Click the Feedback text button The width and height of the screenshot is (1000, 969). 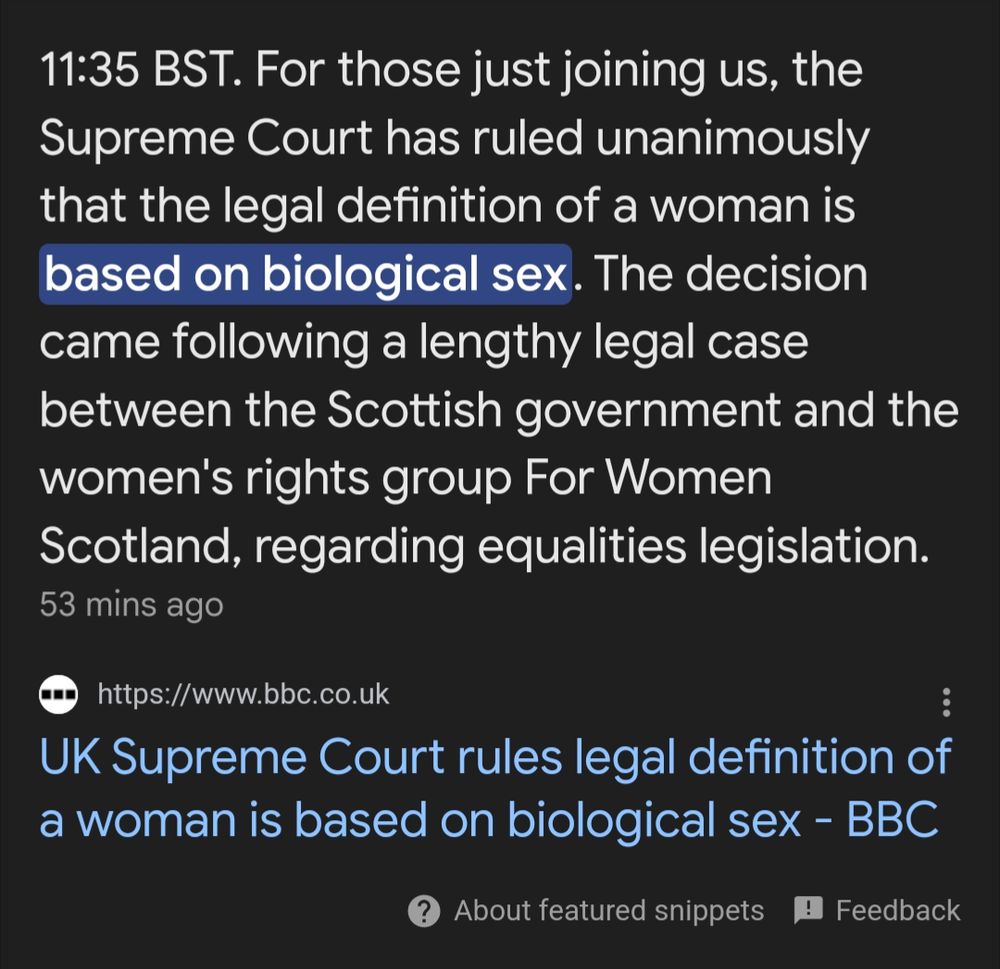(x=897, y=911)
